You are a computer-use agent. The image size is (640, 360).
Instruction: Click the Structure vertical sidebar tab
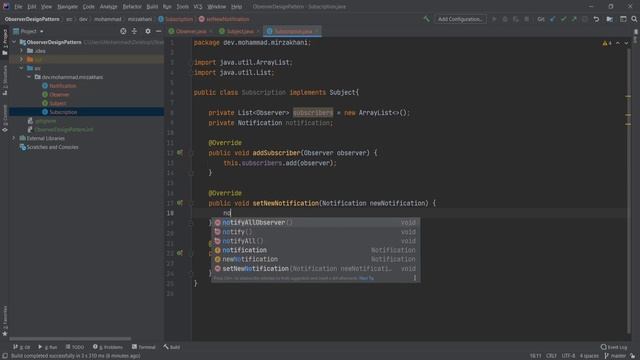tap(5, 80)
